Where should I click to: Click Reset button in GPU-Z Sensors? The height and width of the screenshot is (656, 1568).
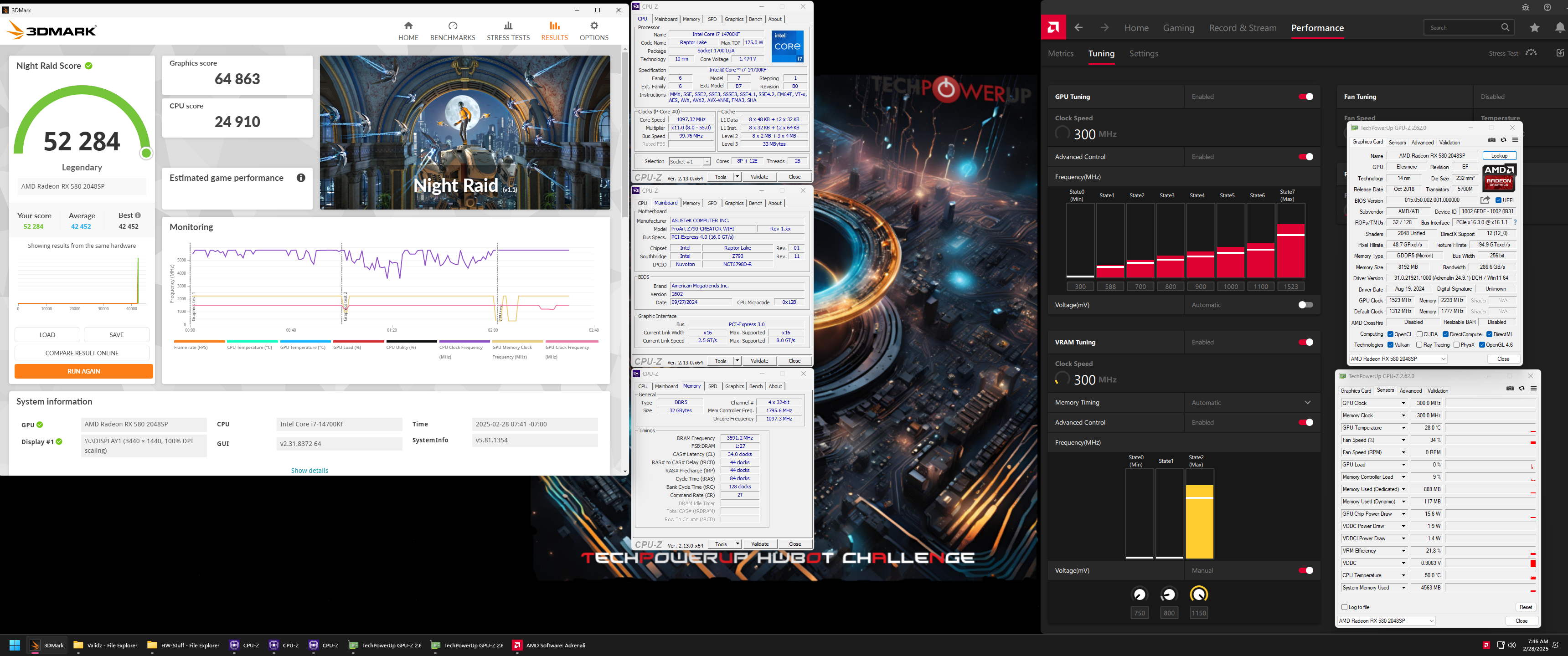click(x=1526, y=607)
